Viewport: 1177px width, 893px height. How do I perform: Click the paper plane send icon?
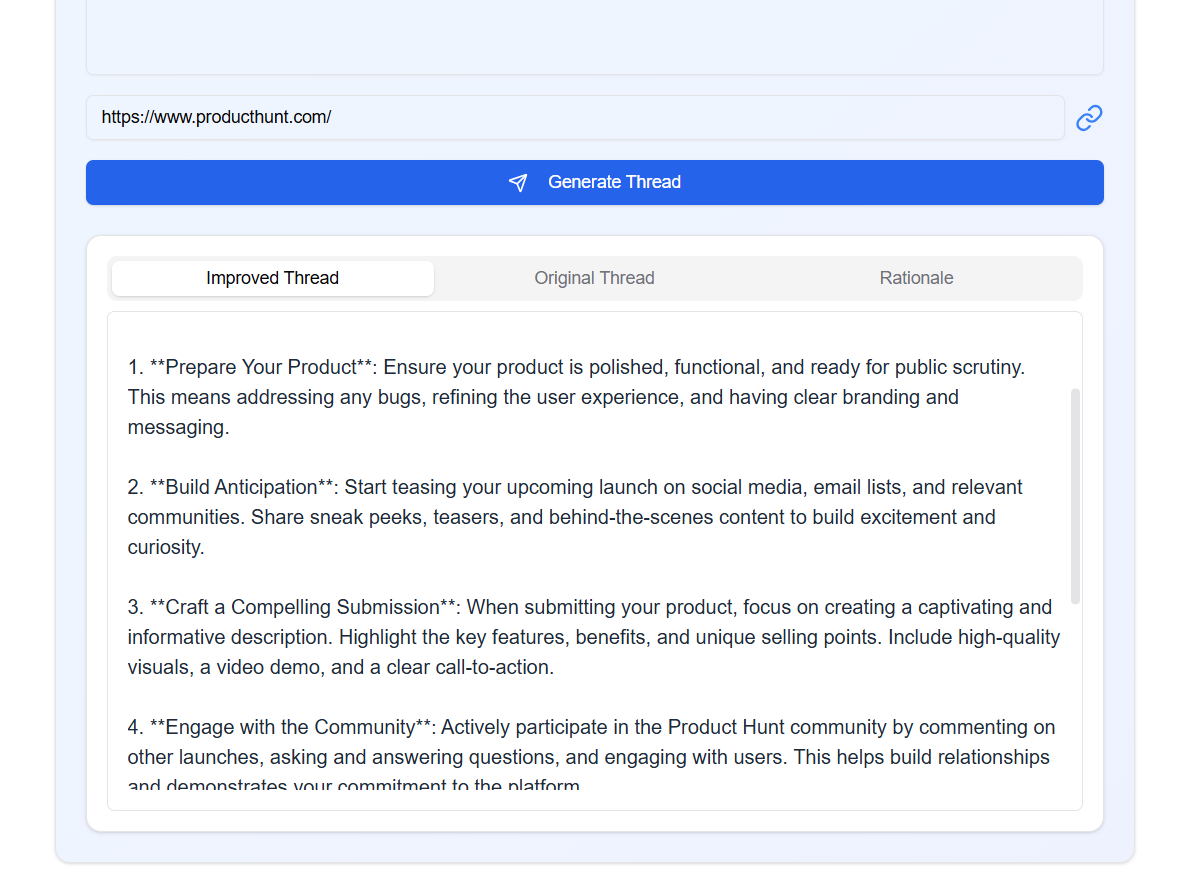coord(518,182)
